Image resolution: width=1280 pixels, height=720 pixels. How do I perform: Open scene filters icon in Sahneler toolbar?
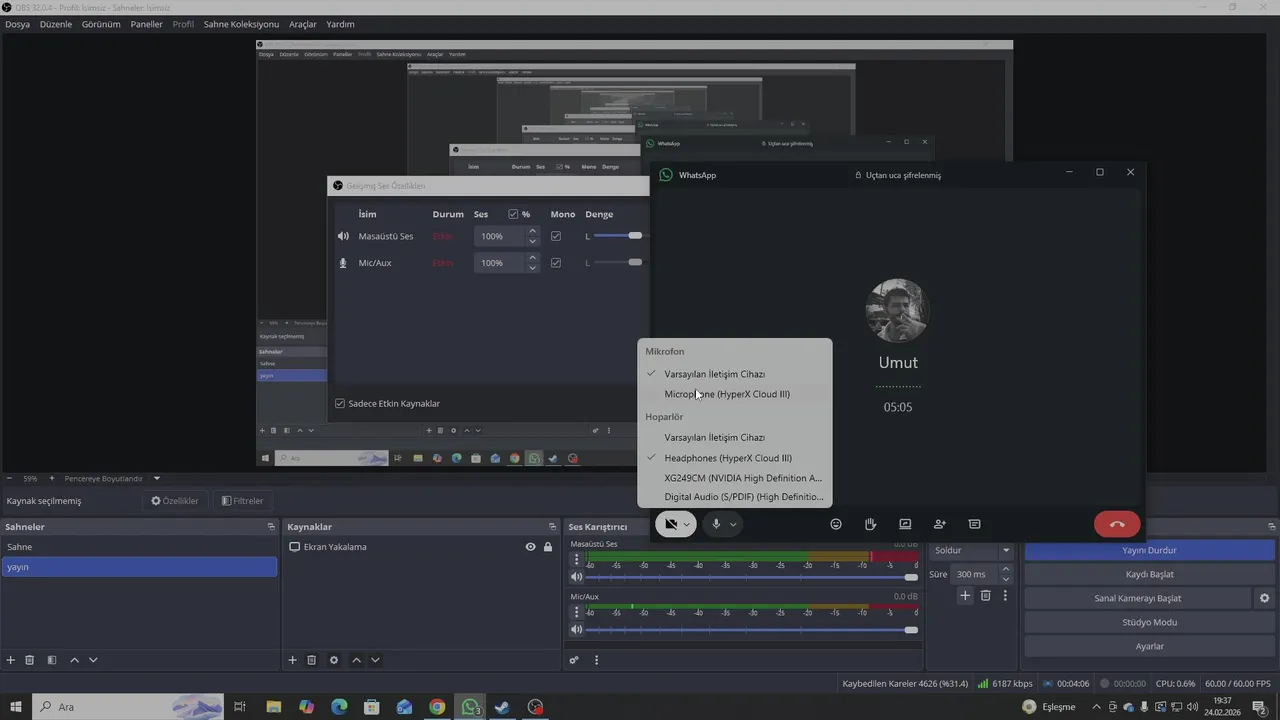pos(52,660)
